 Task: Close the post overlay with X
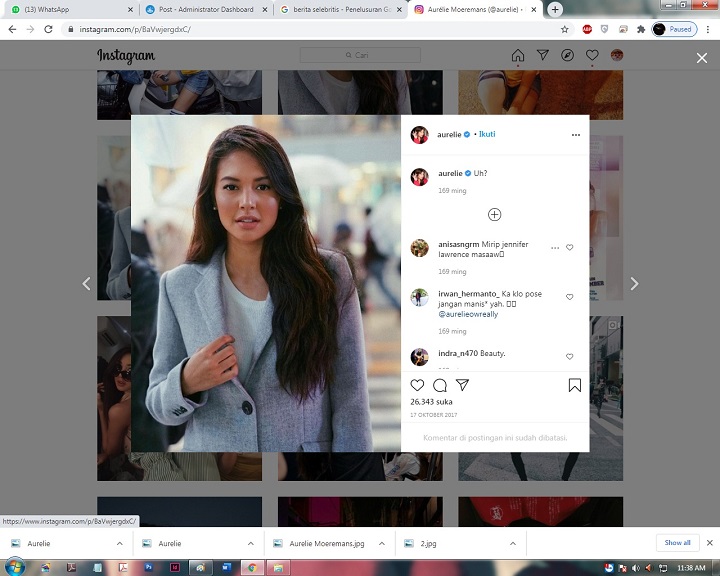click(x=702, y=58)
